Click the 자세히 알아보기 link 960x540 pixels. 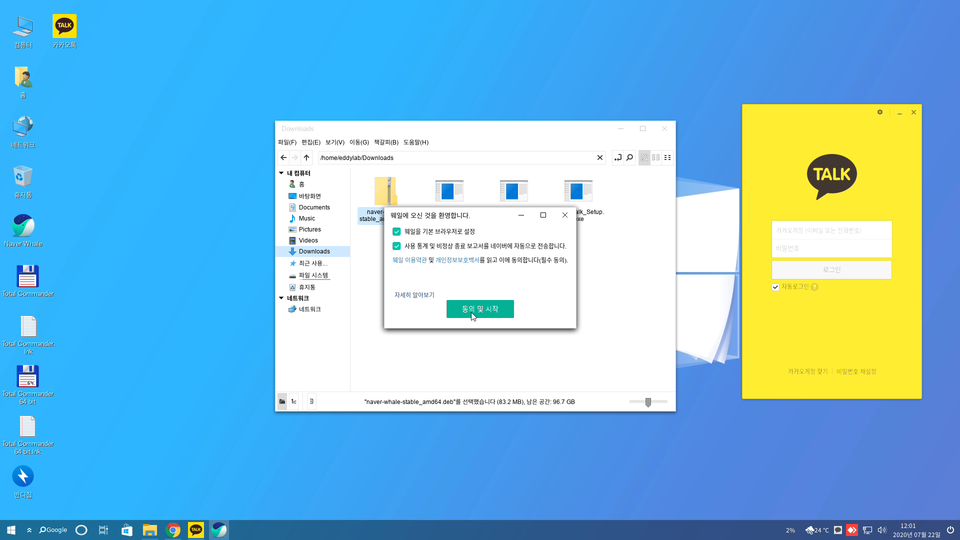pyautogui.click(x=414, y=295)
